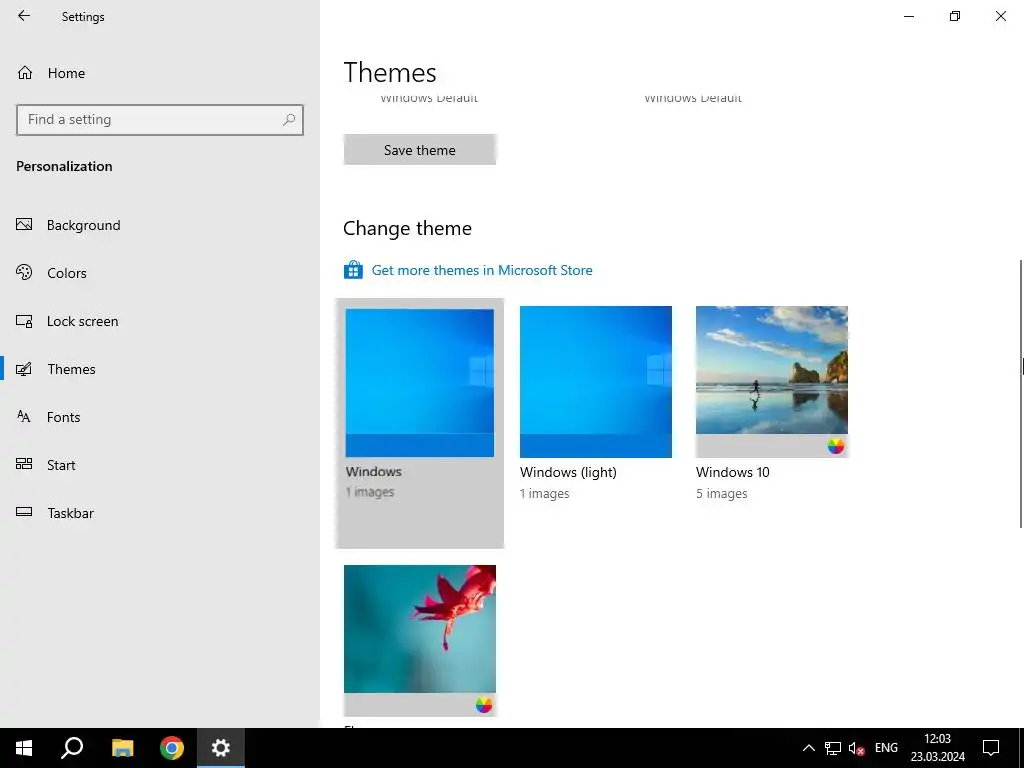Image resolution: width=1024 pixels, height=768 pixels.
Task: Select the Windows theme thumbnail
Action: (x=420, y=383)
